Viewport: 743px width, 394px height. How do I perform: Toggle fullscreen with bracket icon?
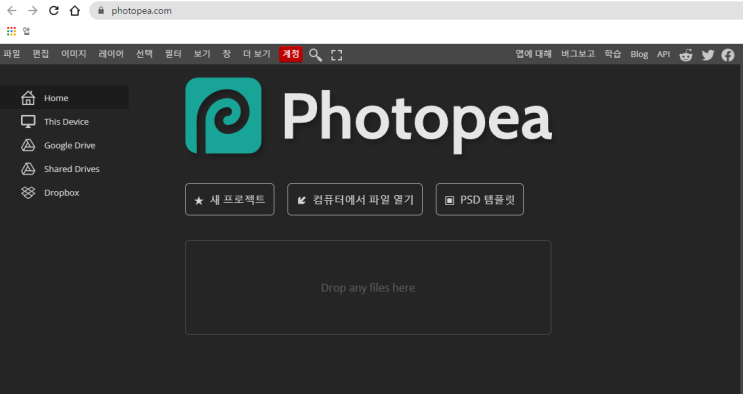(x=336, y=55)
